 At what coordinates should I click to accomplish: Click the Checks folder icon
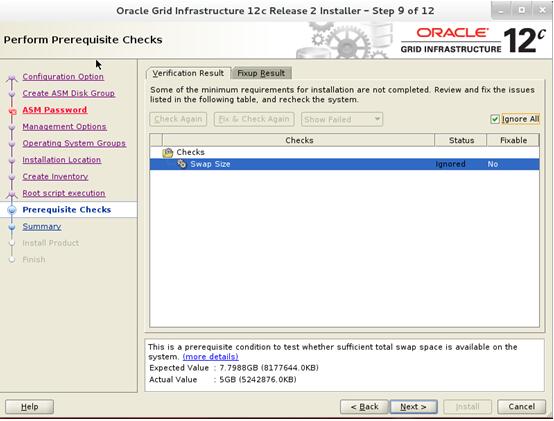pos(167,153)
